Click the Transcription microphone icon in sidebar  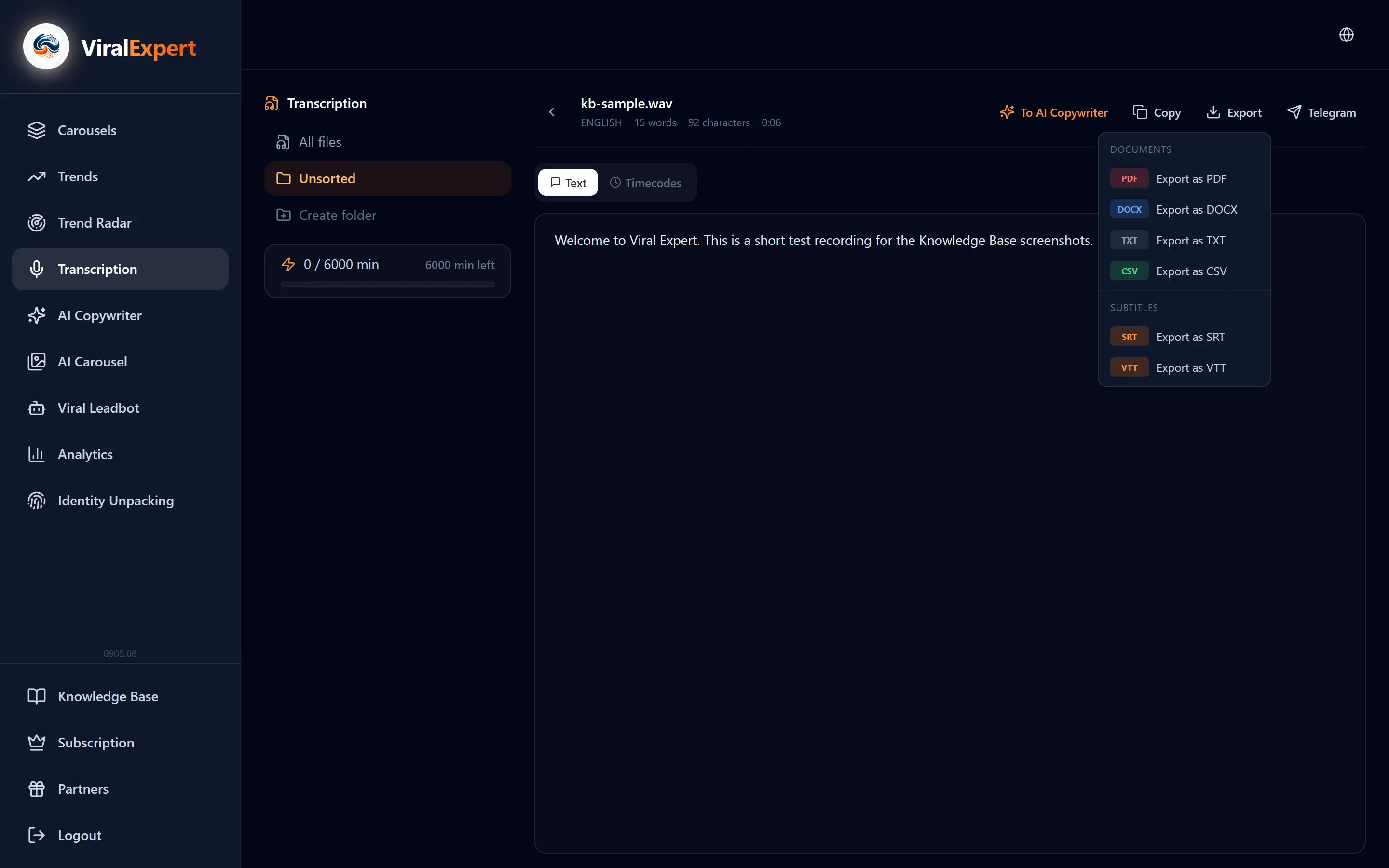pos(37,269)
